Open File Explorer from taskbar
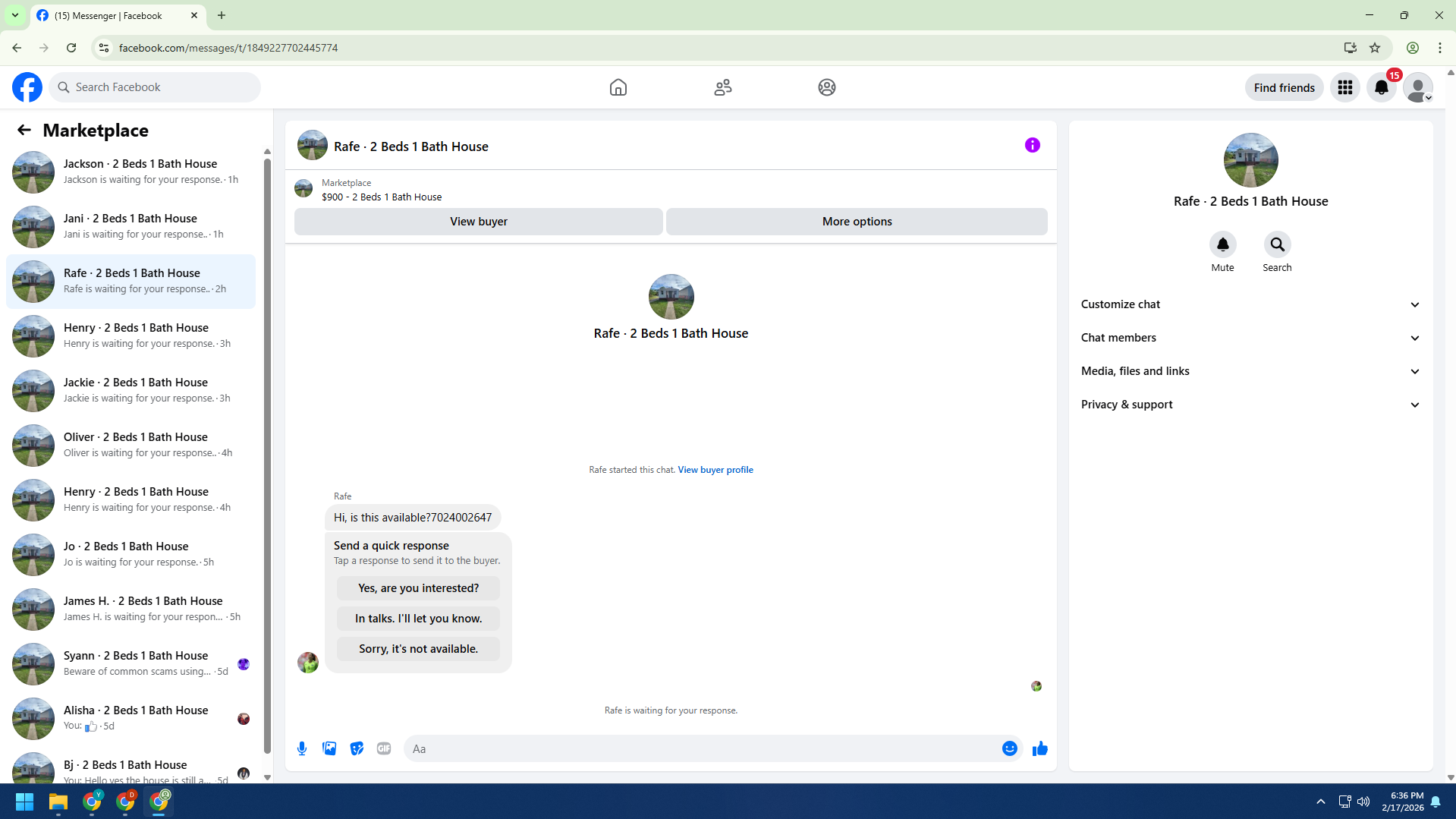The height and width of the screenshot is (819, 1456). (58, 802)
